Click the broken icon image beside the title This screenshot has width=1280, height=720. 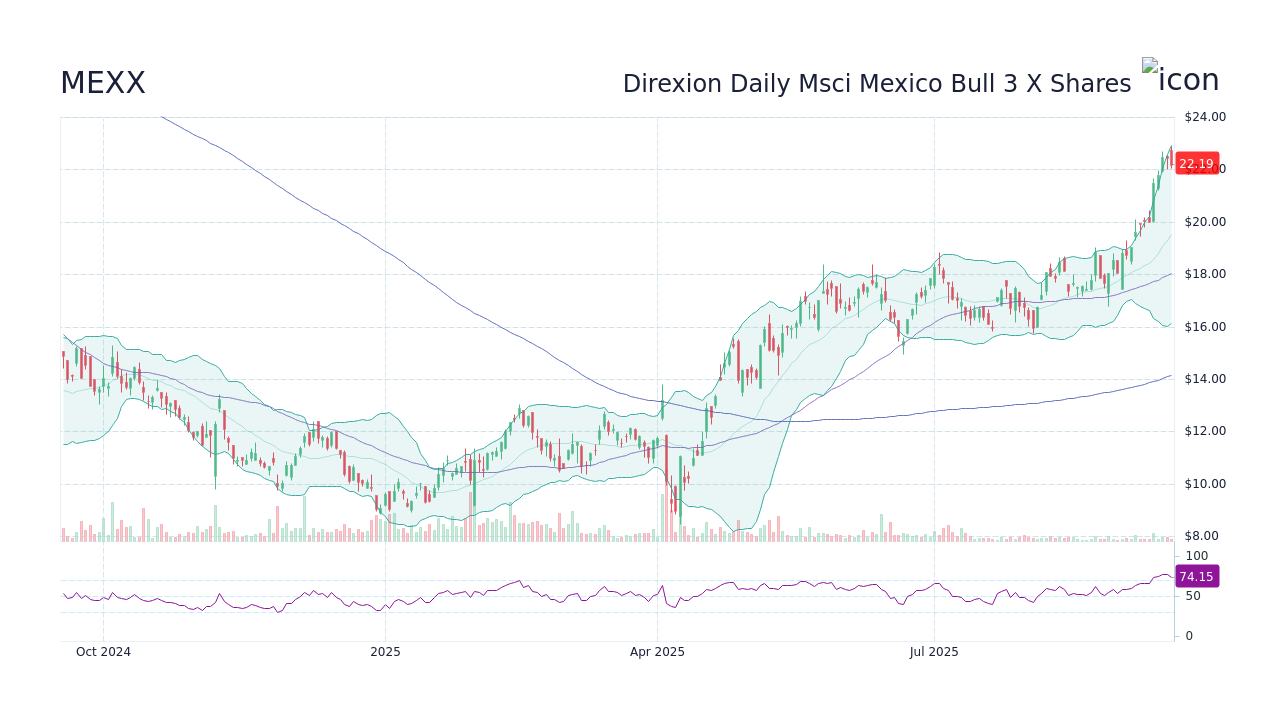pos(1181,77)
